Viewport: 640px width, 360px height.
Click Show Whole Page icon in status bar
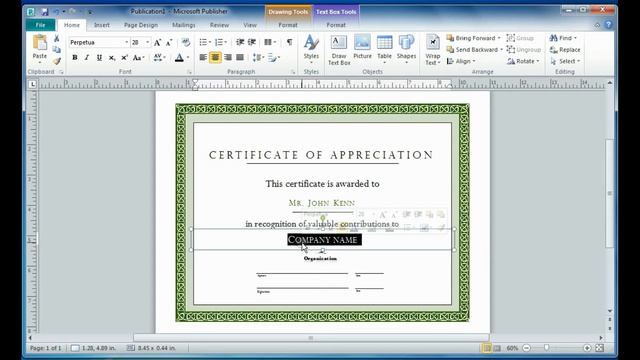coord(600,348)
